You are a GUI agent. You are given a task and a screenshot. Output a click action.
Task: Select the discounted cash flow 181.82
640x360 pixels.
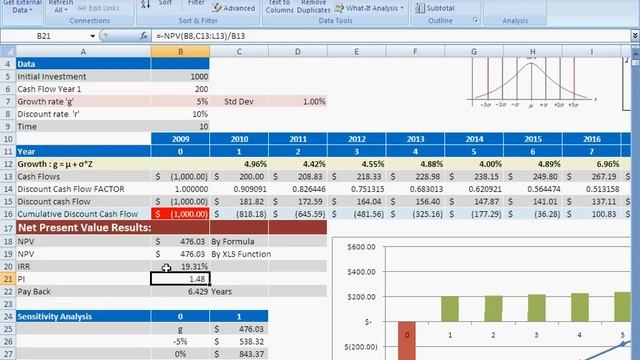(x=239, y=202)
